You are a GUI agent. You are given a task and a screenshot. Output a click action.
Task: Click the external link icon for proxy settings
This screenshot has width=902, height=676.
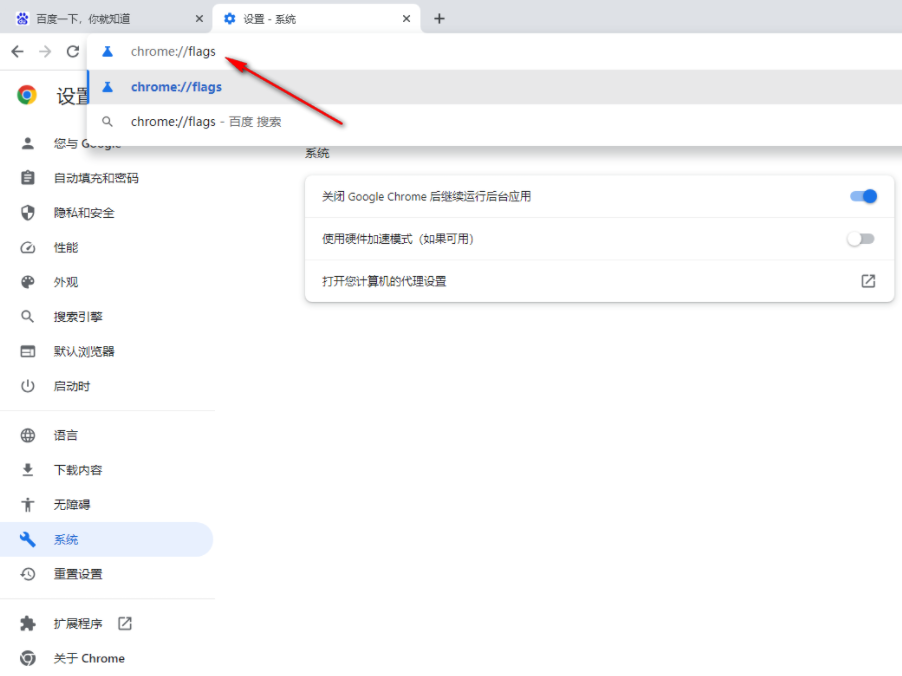click(x=868, y=281)
